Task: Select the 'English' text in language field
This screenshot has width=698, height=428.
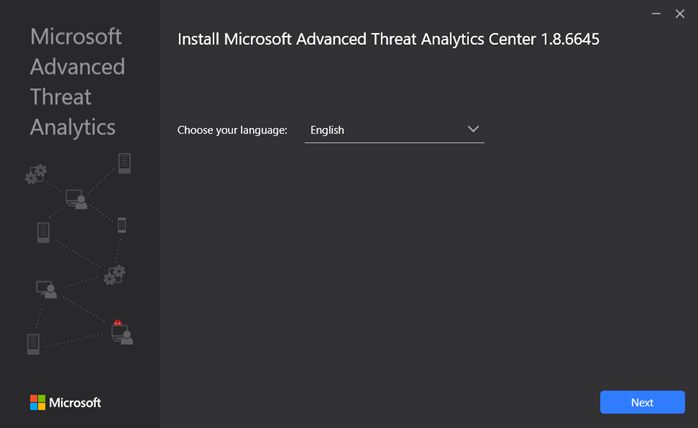Action: pyautogui.click(x=327, y=130)
